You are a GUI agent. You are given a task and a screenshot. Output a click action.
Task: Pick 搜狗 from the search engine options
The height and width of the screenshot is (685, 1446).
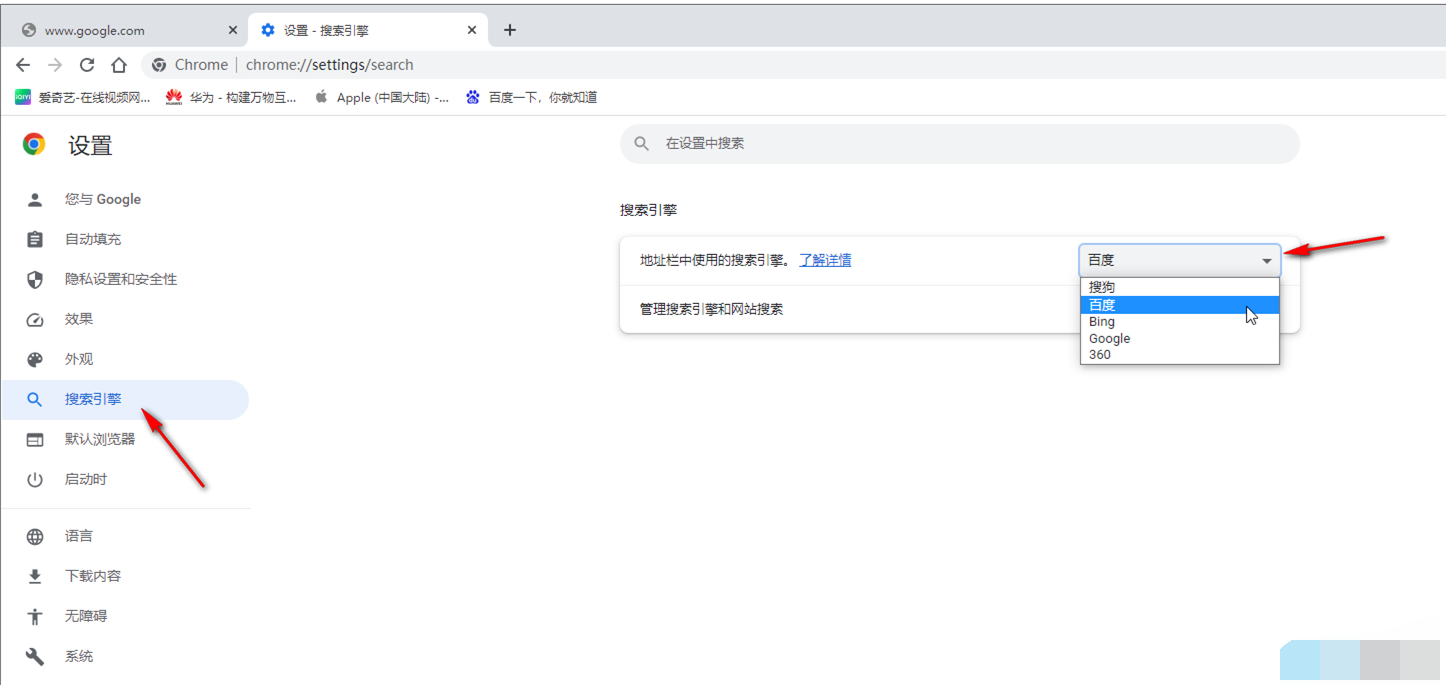1102,287
